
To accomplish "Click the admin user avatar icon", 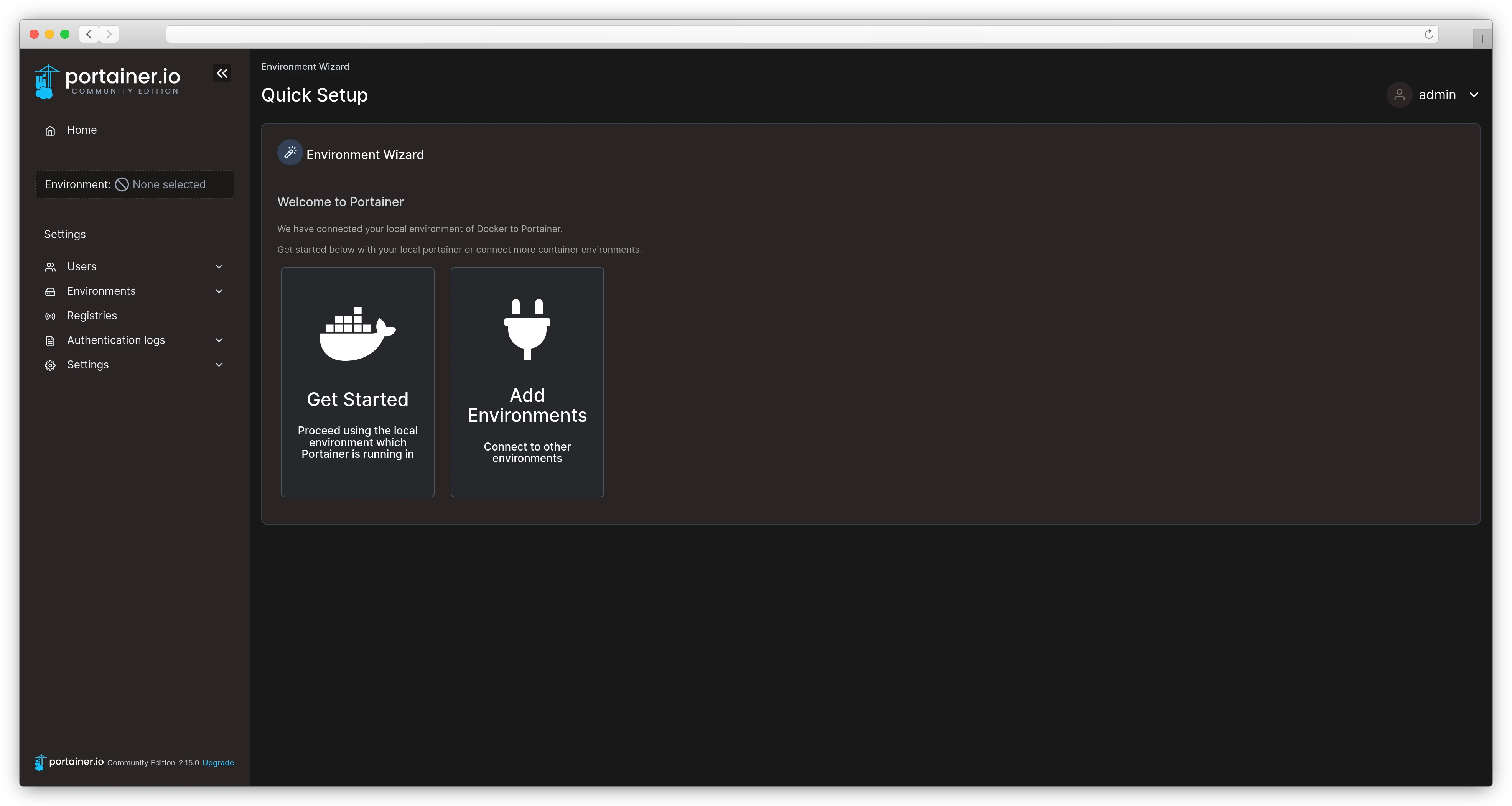I will [x=1399, y=94].
